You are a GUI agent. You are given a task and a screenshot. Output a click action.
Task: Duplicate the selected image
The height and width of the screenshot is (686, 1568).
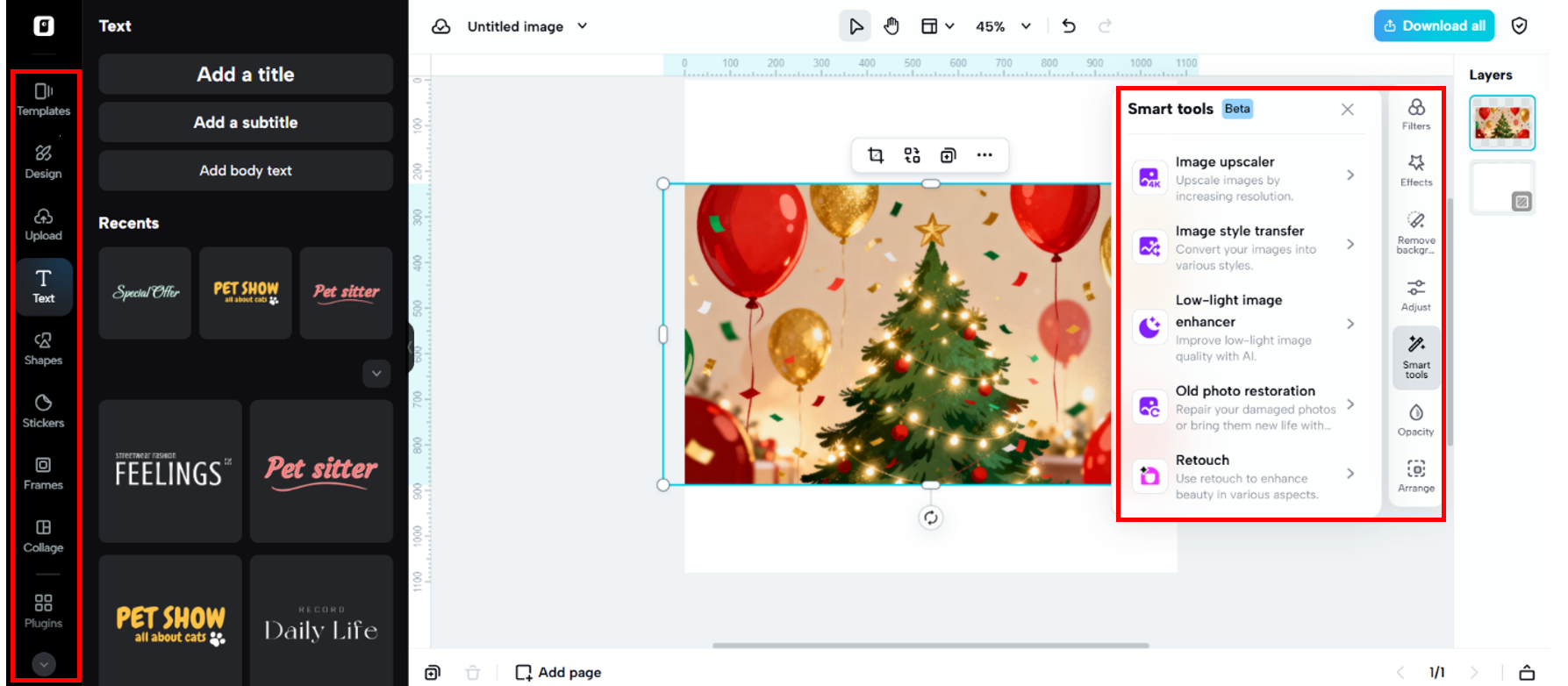(x=949, y=155)
